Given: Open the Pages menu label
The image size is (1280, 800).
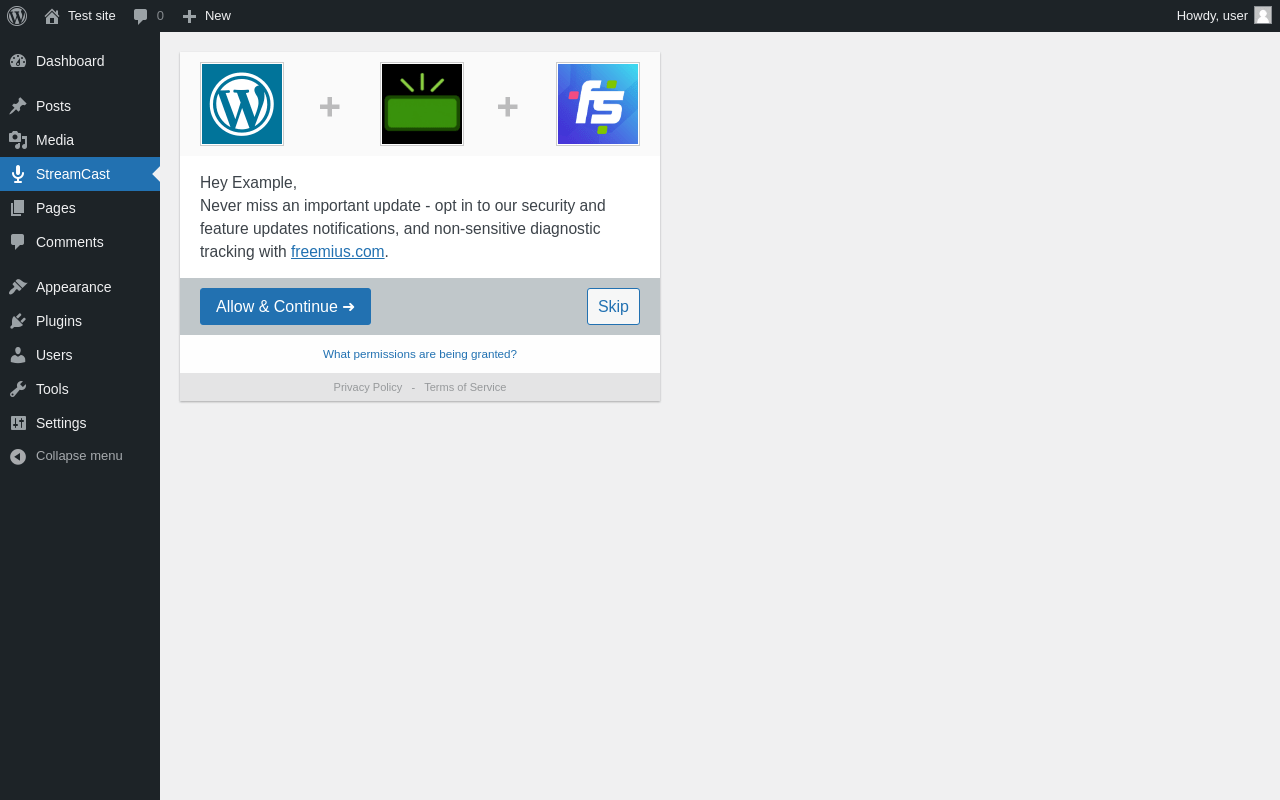Looking at the screenshot, I should 56,208.
